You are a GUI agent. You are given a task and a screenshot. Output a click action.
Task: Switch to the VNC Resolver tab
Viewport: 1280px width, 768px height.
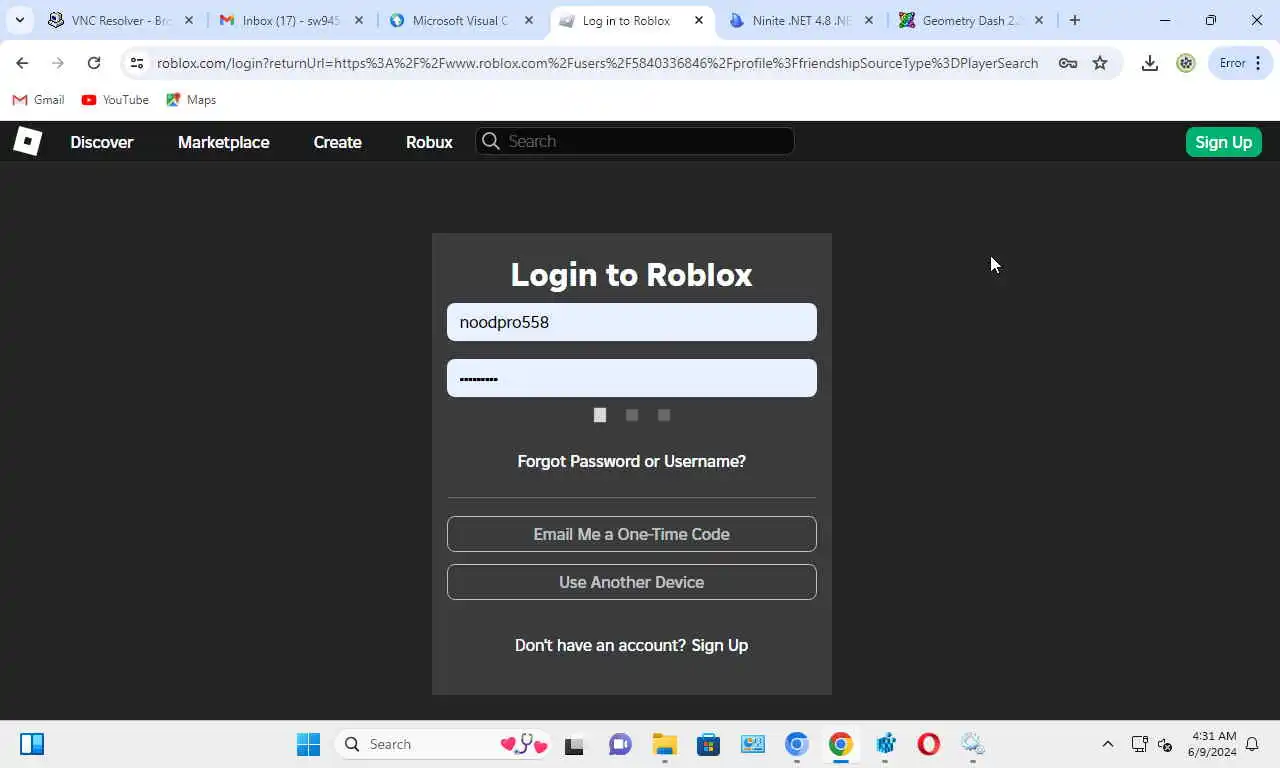pos(120,20)
